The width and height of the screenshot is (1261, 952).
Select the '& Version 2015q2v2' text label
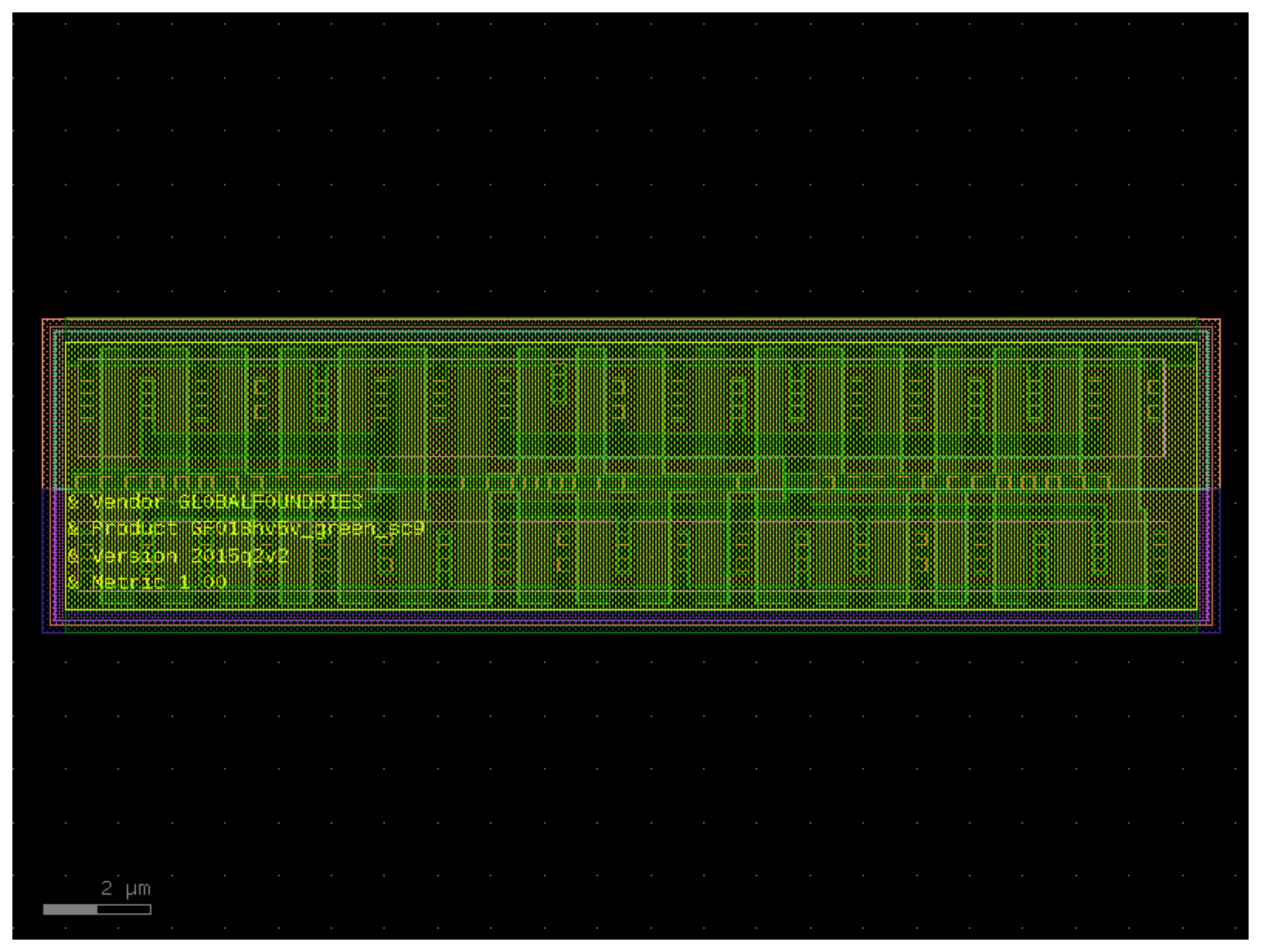tap(178, 556)
